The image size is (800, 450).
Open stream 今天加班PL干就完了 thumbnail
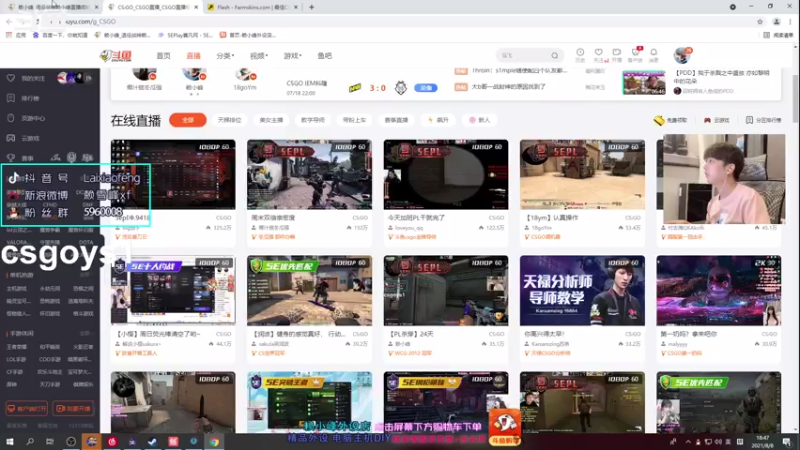(x=446, y=174)
